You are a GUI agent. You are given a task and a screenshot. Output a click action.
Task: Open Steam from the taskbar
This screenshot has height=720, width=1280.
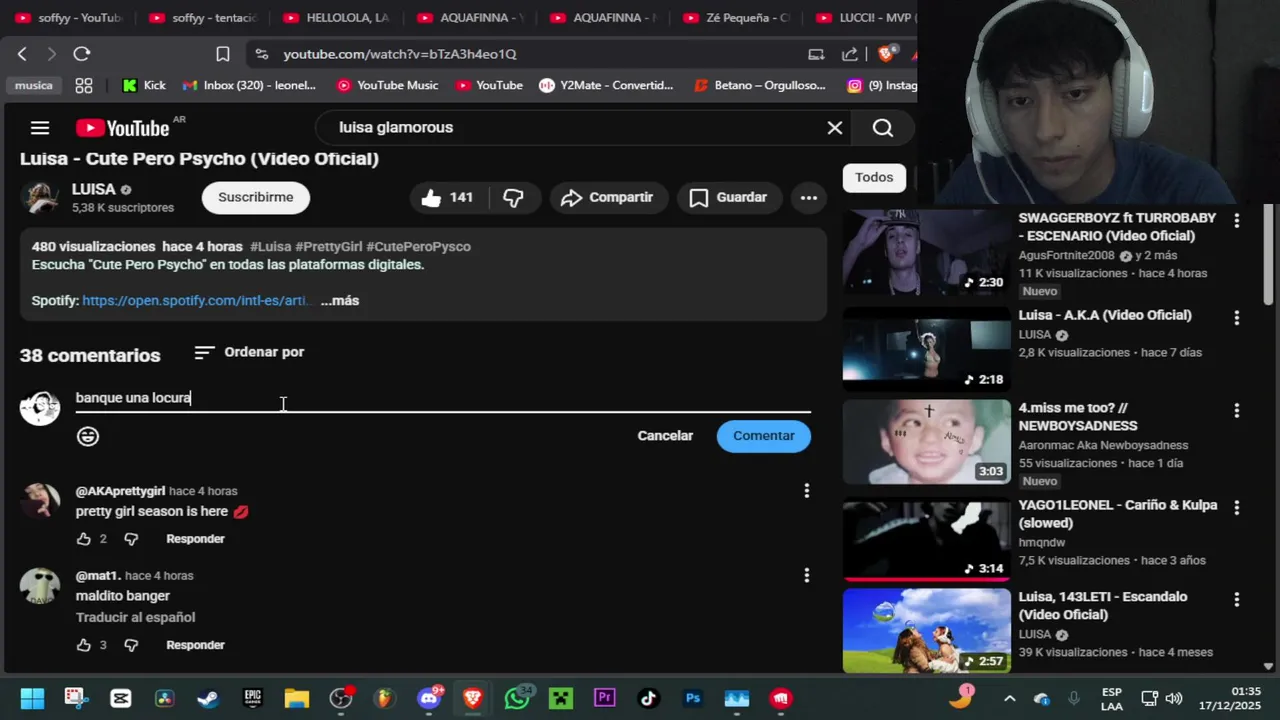click(x=208, y=698)
